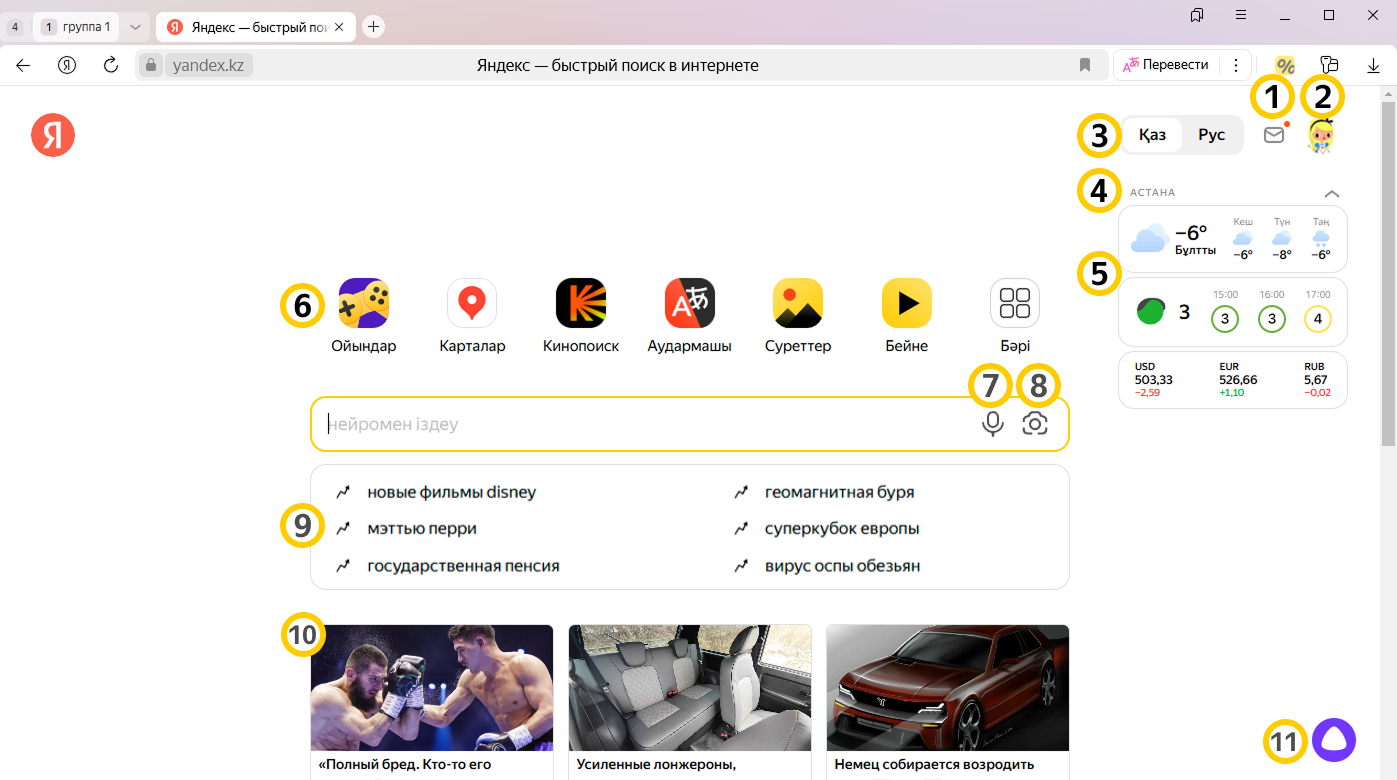Search by image with camera icon
Viewport: 1397px width, 780px height.
coord(1035,424)
